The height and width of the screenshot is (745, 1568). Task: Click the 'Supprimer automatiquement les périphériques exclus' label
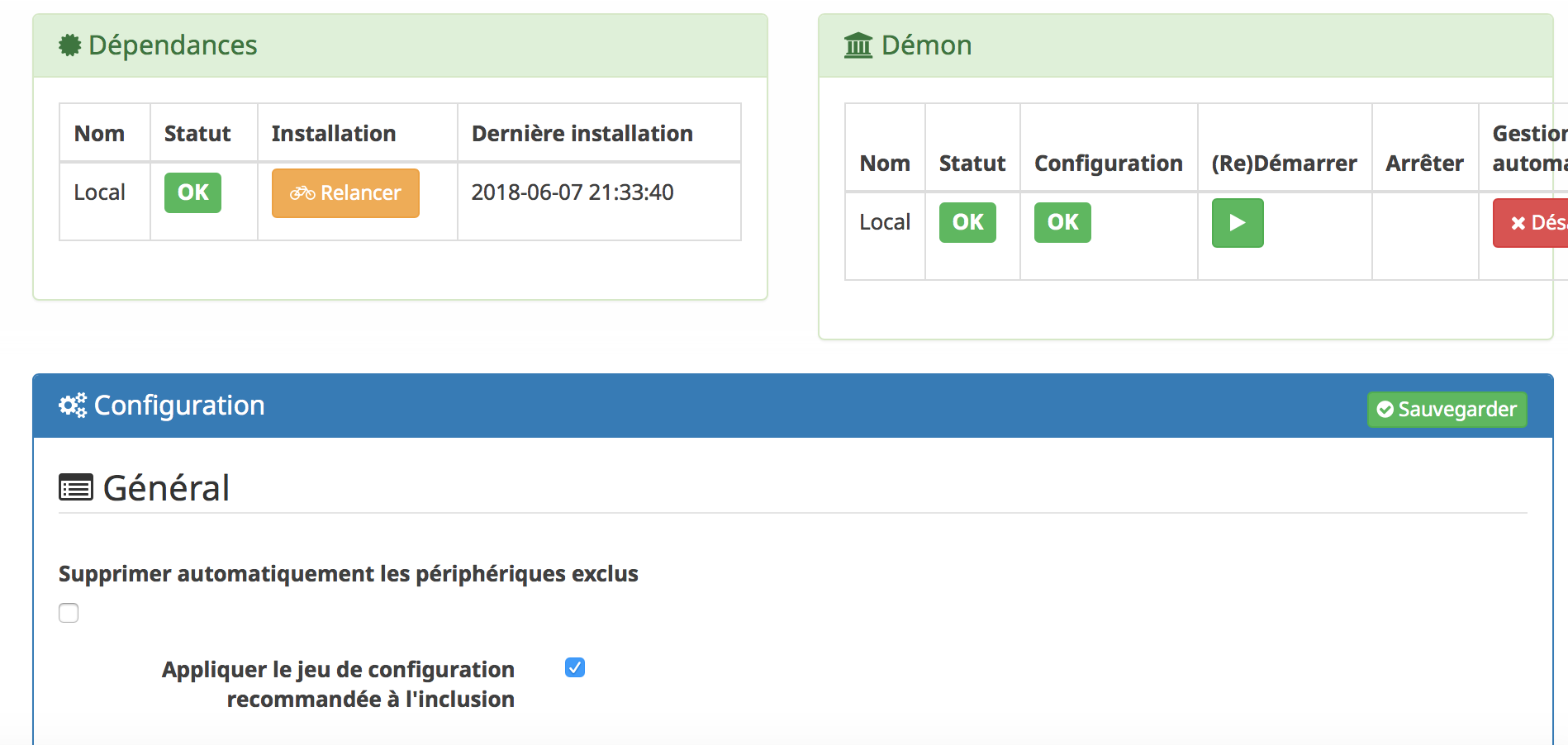point(349,574)
